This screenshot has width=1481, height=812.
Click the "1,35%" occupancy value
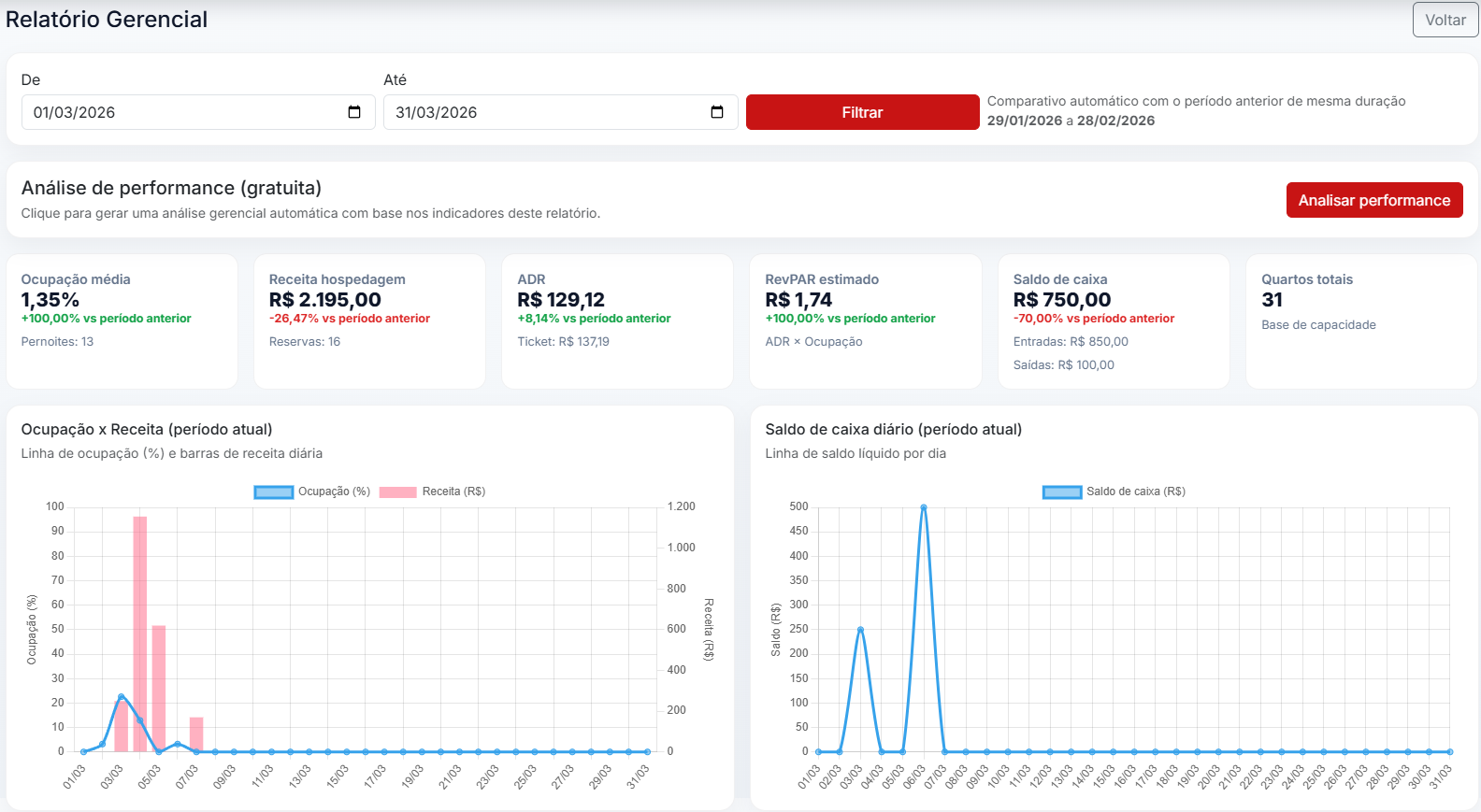pyautogui.click(x=50, y=300)
